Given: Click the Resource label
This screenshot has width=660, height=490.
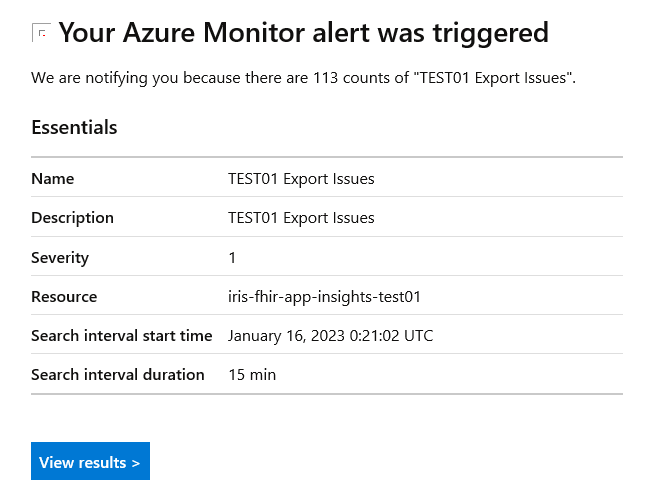Looking at the screenshot, I should pyautogui.click(x=64, y=297).
